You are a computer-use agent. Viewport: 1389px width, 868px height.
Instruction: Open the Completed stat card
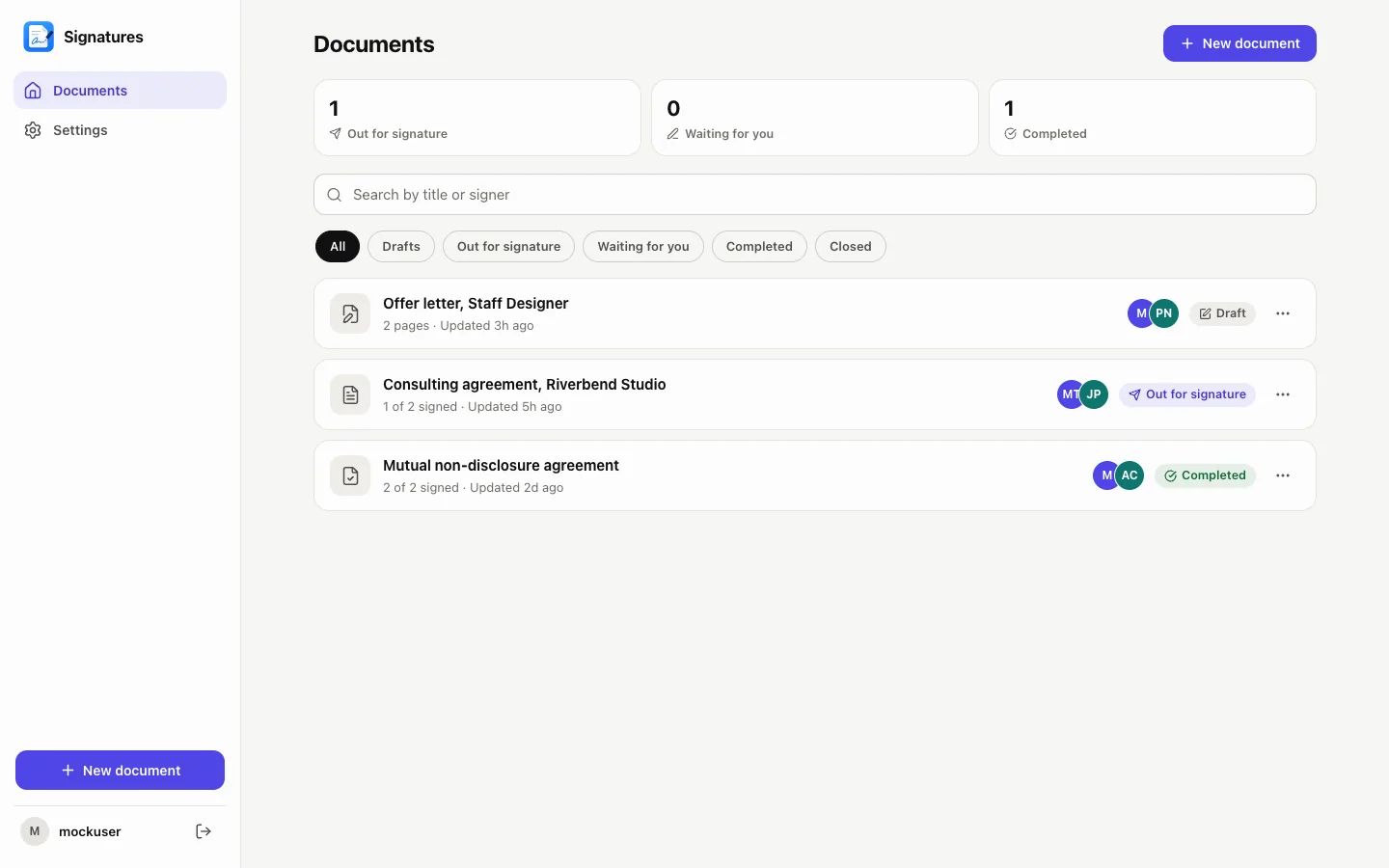[1153, 118]
